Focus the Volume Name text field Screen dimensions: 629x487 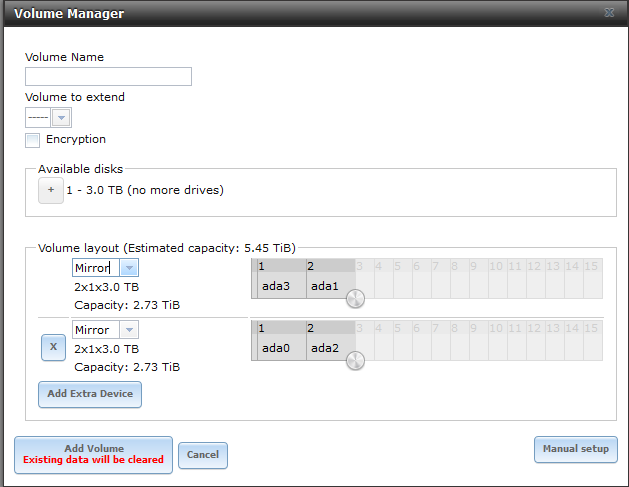click(108, 77)
